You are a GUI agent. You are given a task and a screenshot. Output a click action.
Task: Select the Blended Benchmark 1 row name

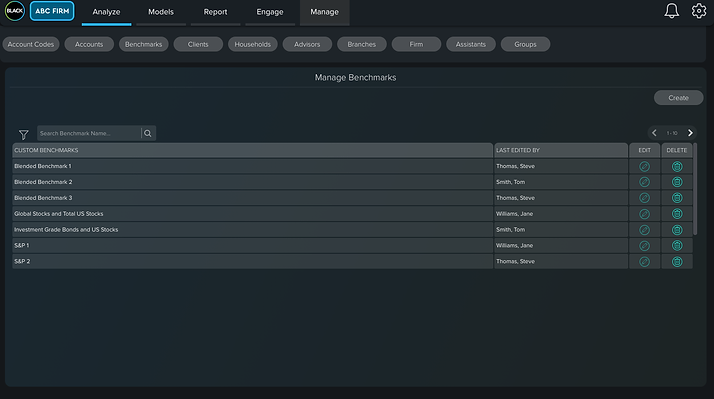43,166
